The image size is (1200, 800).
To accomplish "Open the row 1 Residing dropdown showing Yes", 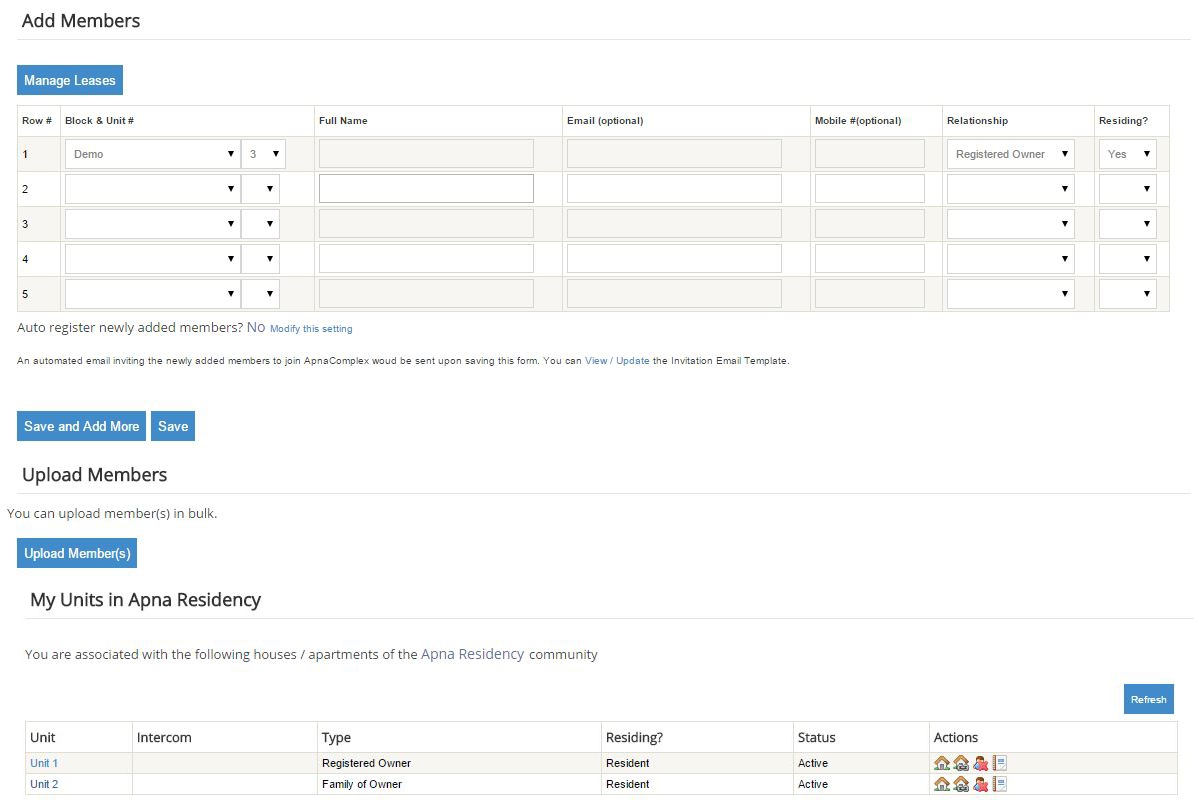I will [1127, 154].
